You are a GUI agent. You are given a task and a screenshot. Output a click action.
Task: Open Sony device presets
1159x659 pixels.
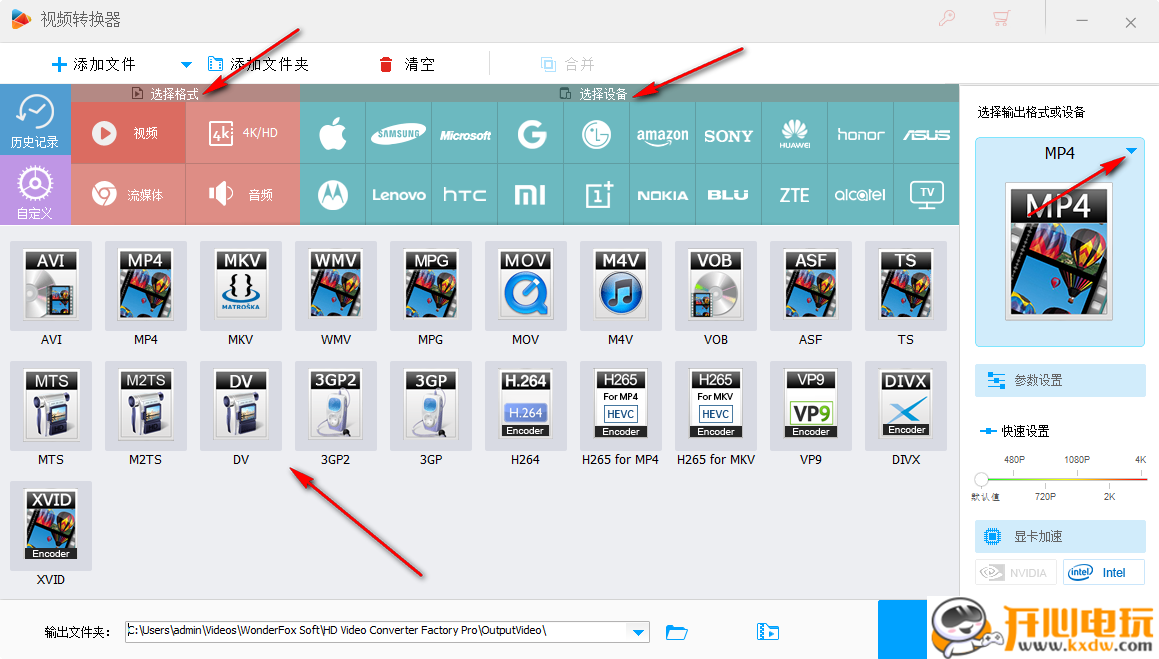coord(729,133)
